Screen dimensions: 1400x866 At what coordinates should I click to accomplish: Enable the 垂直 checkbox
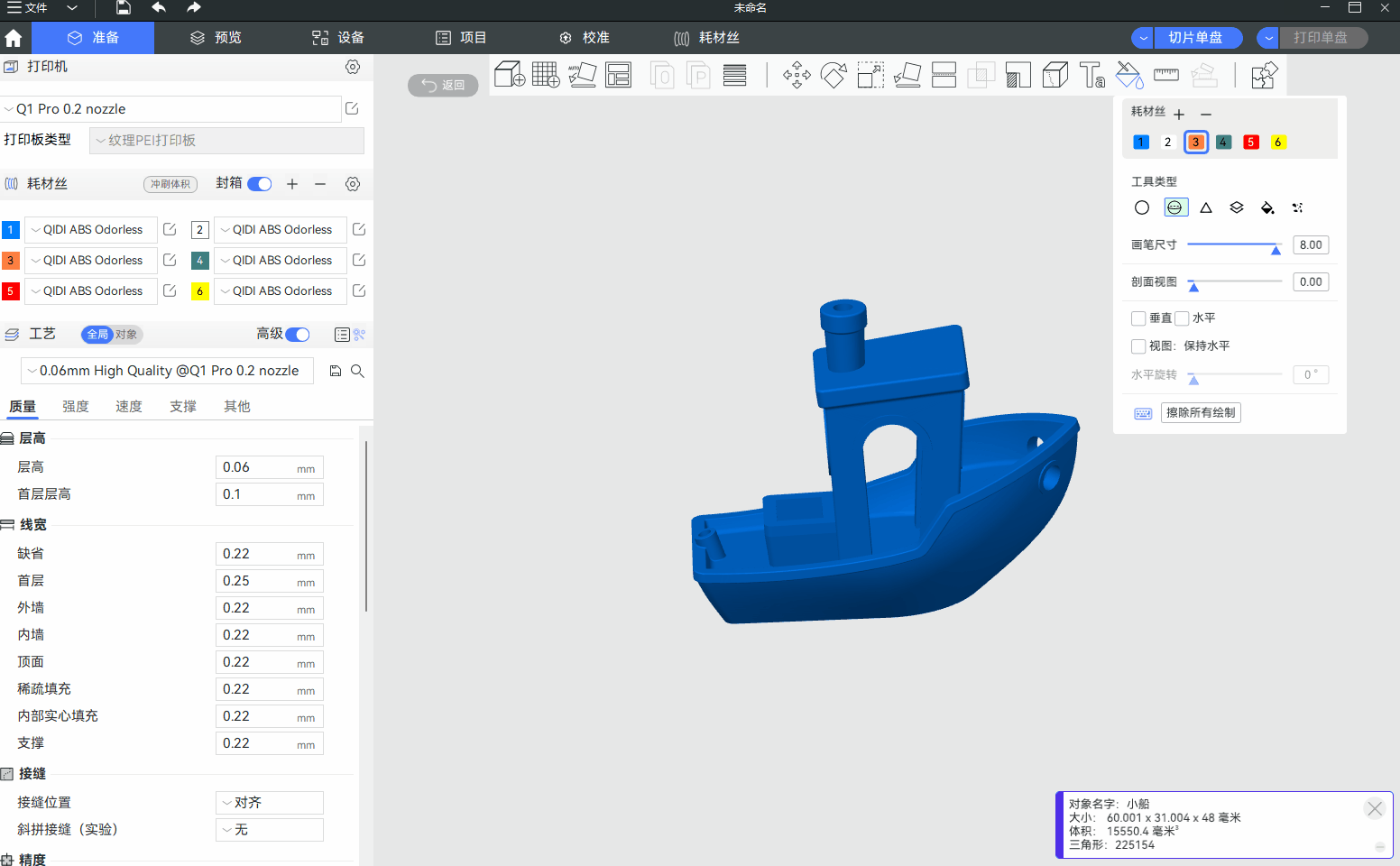pyautogui.click(x=1138, y=318)
